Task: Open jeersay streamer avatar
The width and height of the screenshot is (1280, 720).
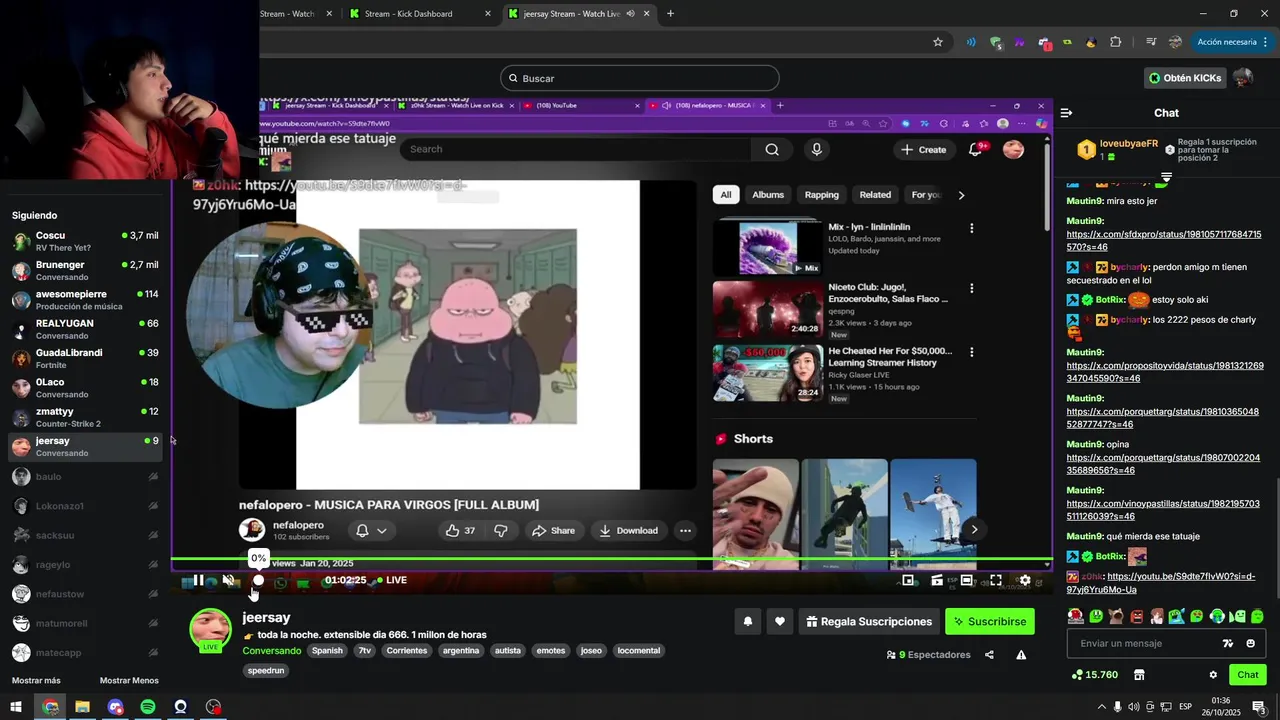Action: coord(211,630)
